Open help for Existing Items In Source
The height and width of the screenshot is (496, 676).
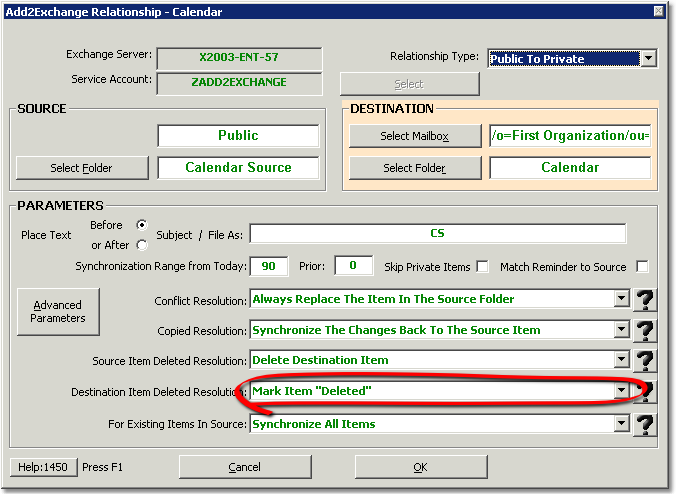(645, 424)
